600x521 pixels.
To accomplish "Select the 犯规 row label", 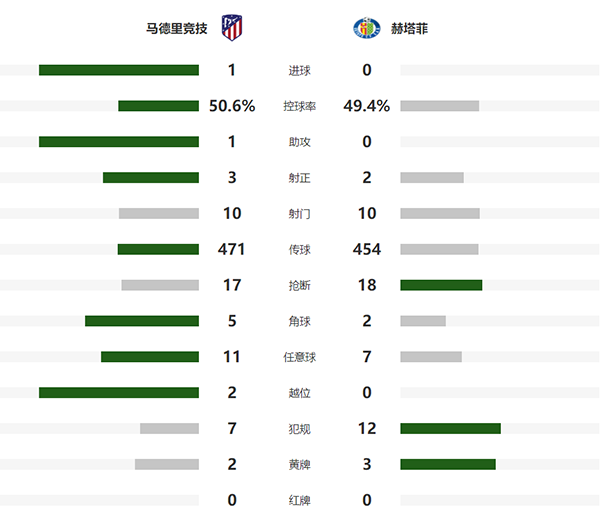I will [x=299, y=429].
